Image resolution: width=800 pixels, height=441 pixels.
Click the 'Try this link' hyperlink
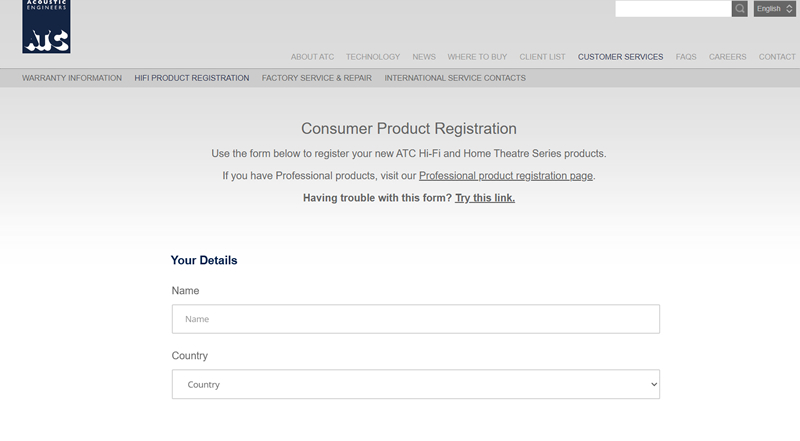[x=485, y=198]
